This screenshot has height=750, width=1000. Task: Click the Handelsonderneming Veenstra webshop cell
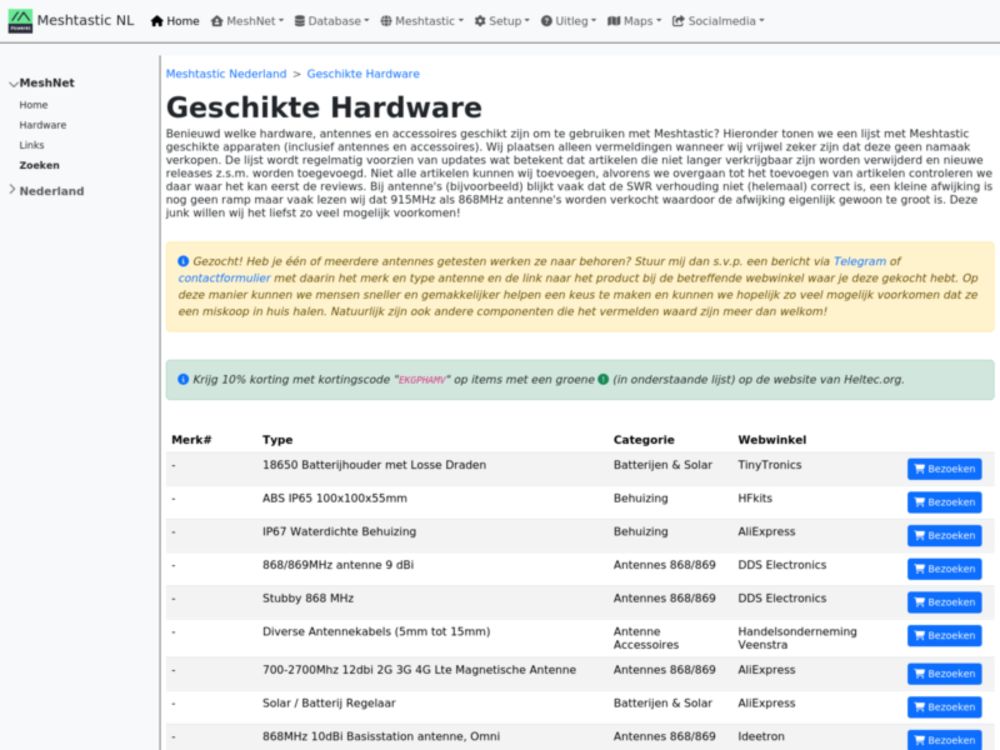[797, 638]
